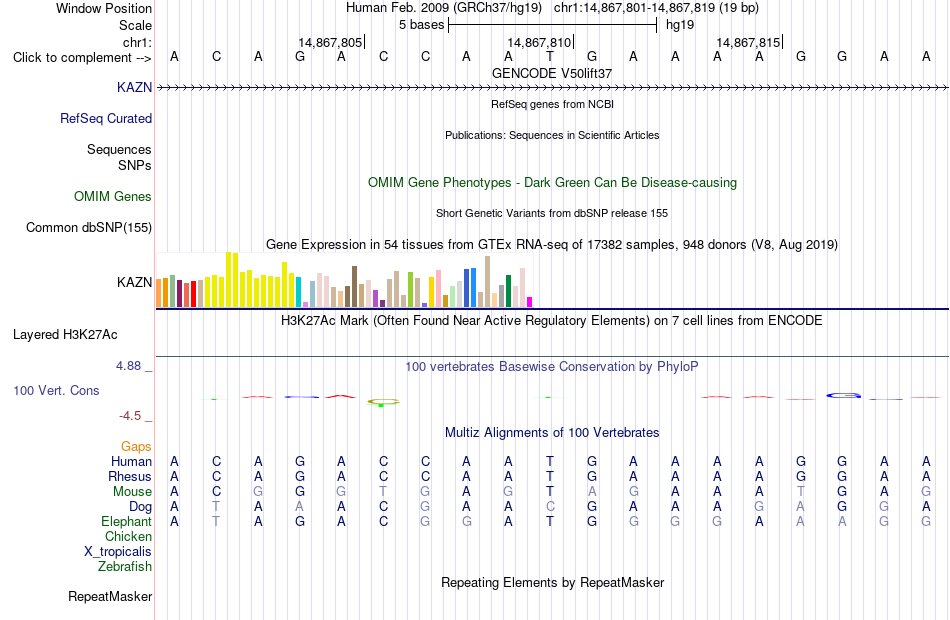Click 'Click to complement -->' to complement bases

pos(82,58)
